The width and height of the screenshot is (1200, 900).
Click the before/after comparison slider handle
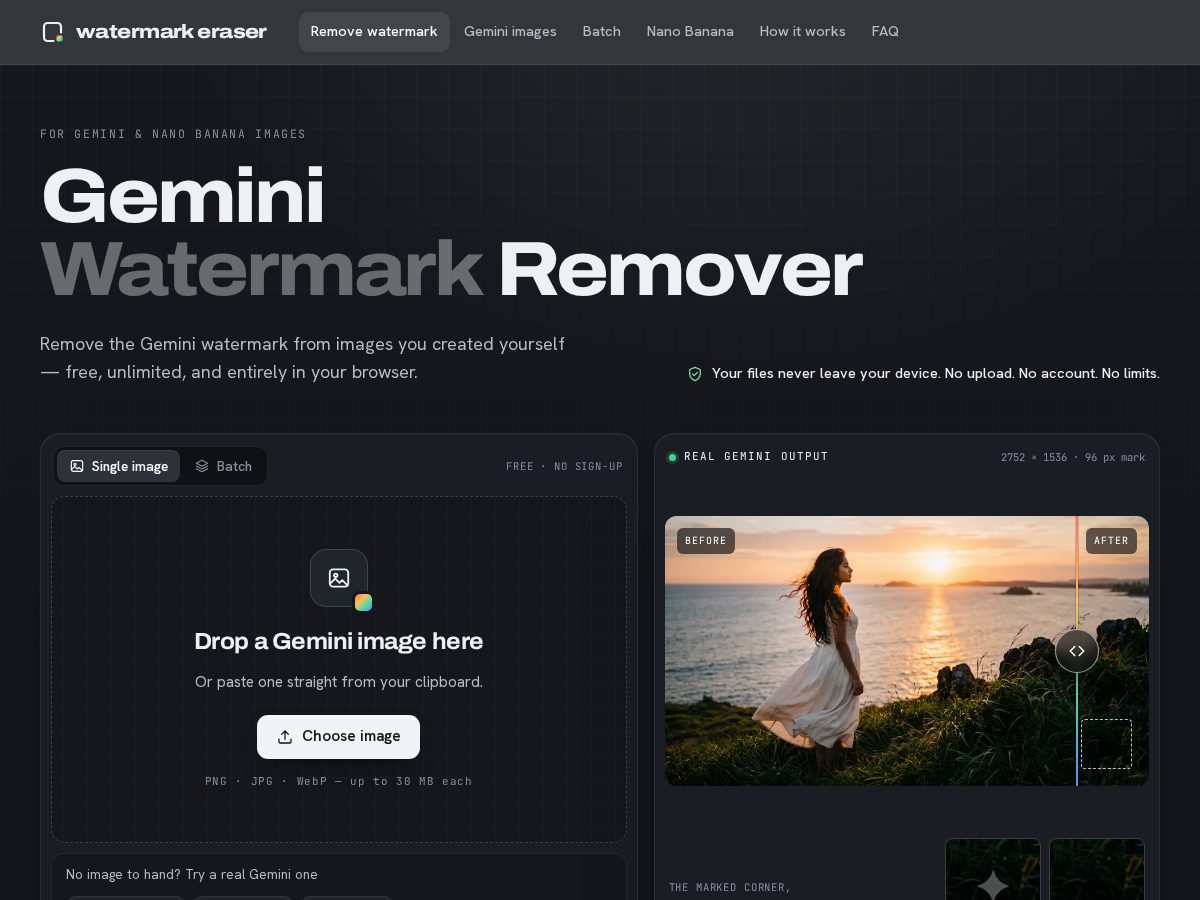(x=1077, y=651)
